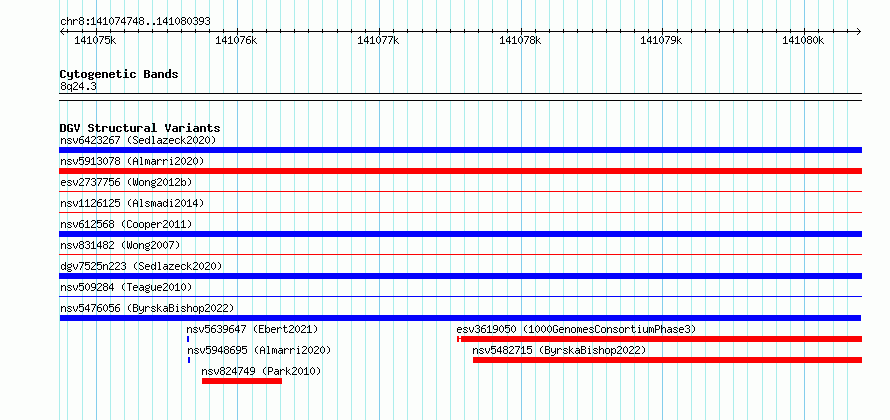Select the blue bar under nsv6423267

[460, 150]
